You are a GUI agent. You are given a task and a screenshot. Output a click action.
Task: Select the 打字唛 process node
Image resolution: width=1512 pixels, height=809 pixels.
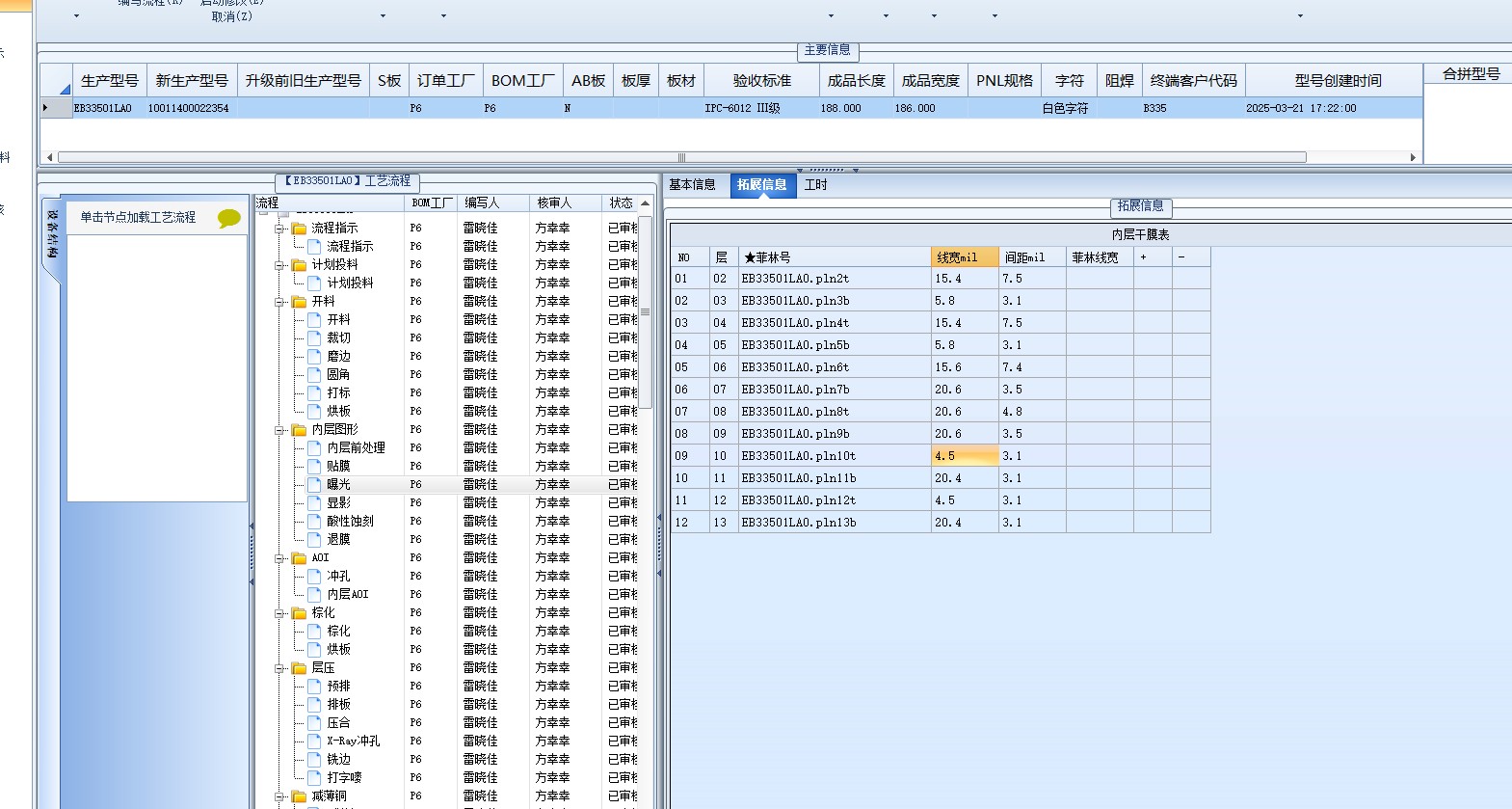point(344,777)
